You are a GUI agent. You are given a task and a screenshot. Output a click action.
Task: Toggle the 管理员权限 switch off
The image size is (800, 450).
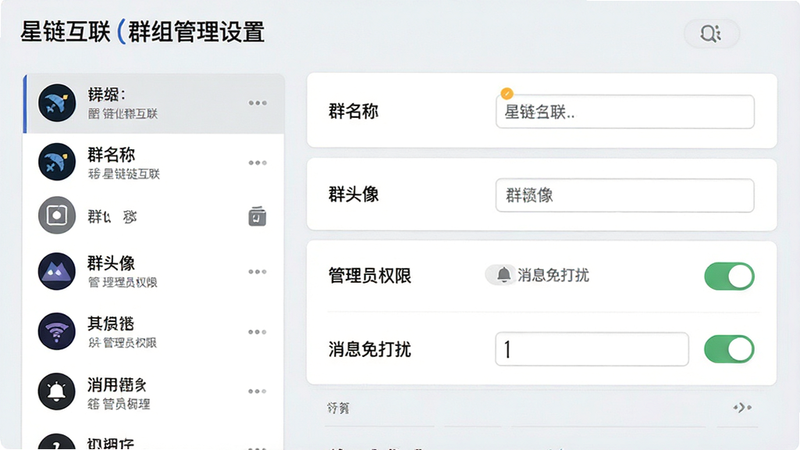coord(729,277)
